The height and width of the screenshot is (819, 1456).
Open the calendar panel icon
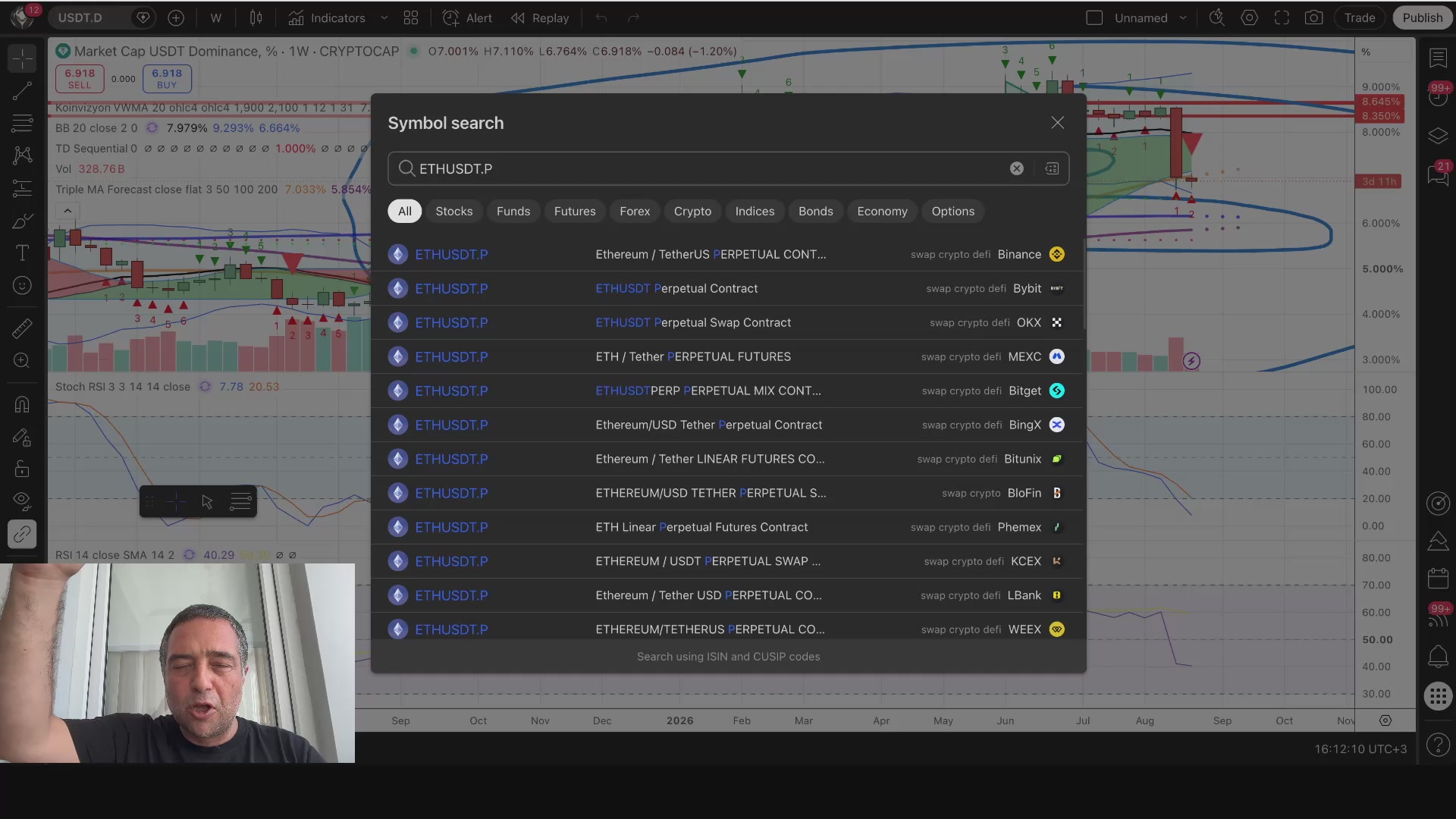(1438, 578)
